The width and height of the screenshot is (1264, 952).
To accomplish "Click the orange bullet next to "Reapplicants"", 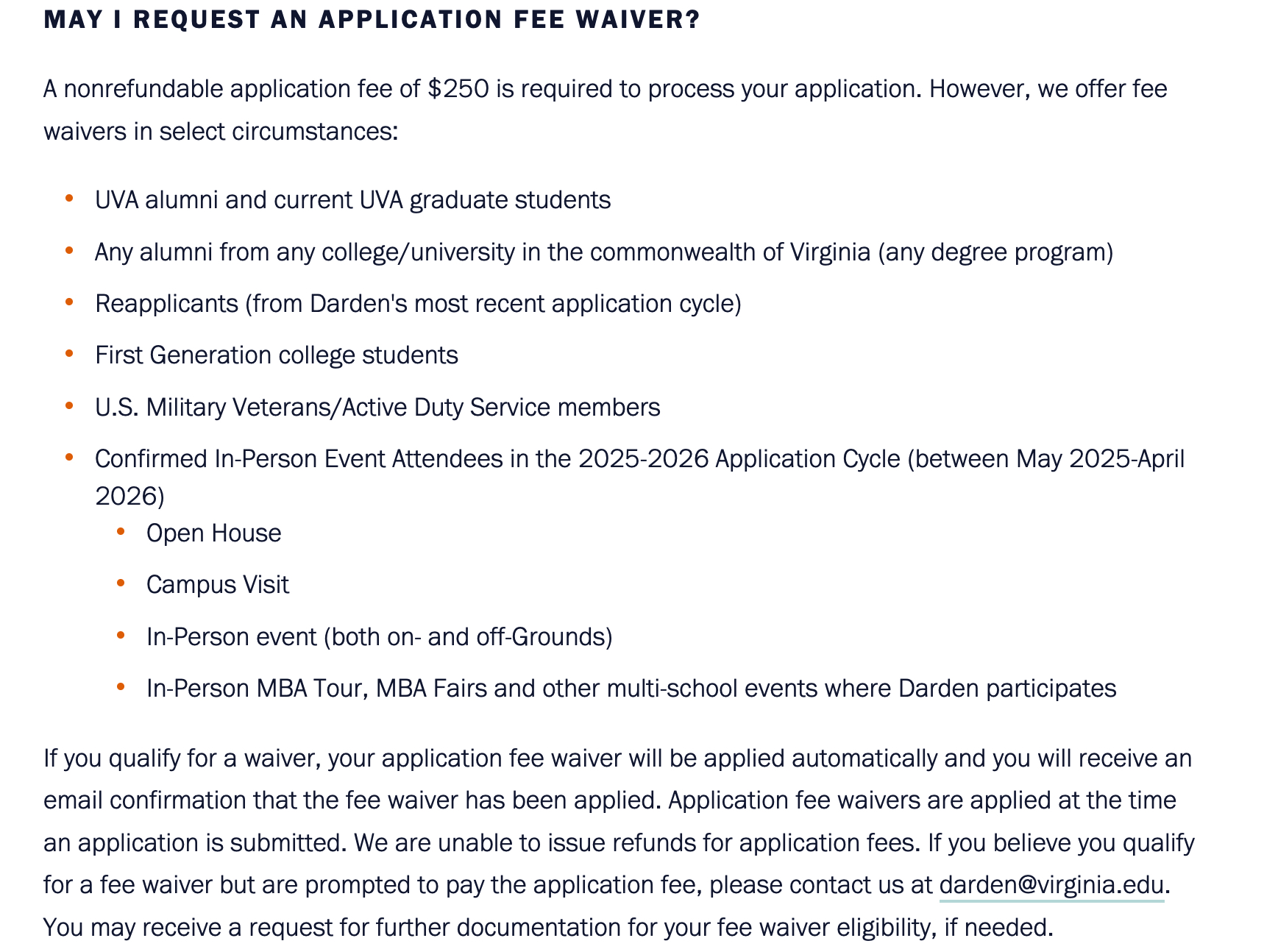I will tap(70, 302).
